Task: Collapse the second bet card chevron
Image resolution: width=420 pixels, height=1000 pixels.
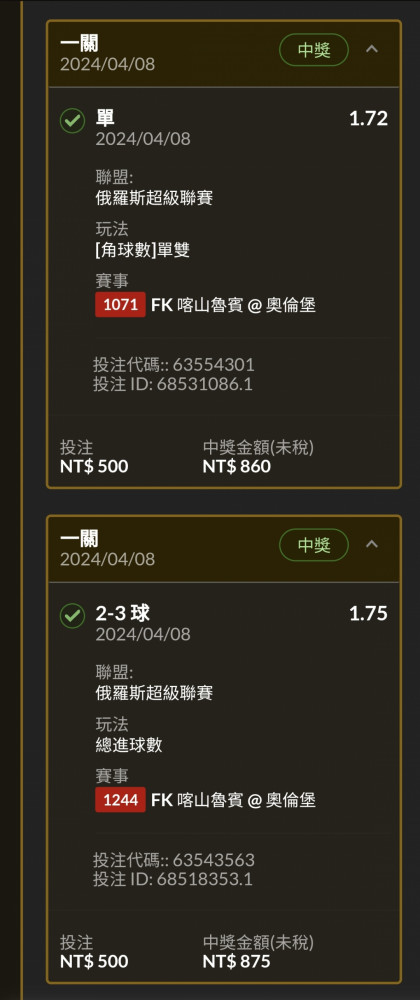Action: [372, 544]
